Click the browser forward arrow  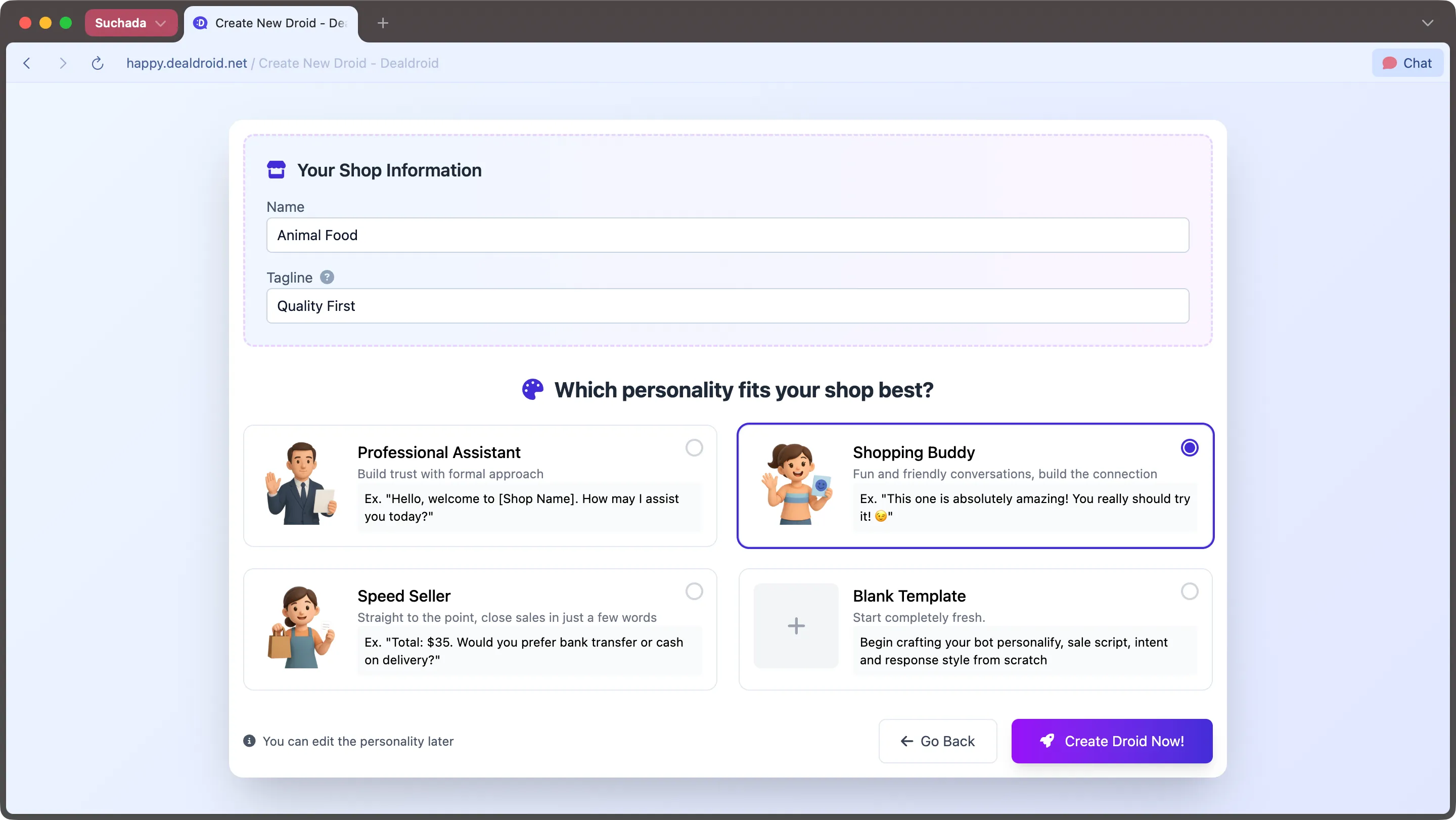pyautogui.click(x=63, y=63)
